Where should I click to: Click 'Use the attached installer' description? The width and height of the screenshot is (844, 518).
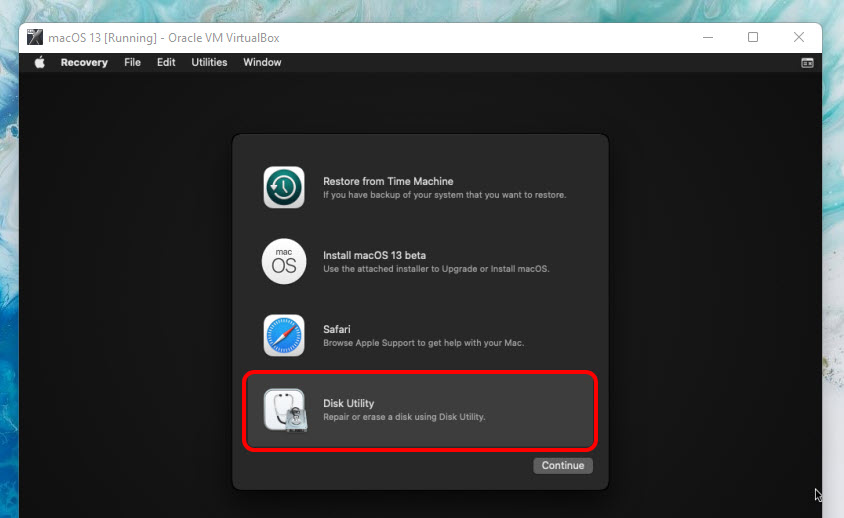coord(436,269)
